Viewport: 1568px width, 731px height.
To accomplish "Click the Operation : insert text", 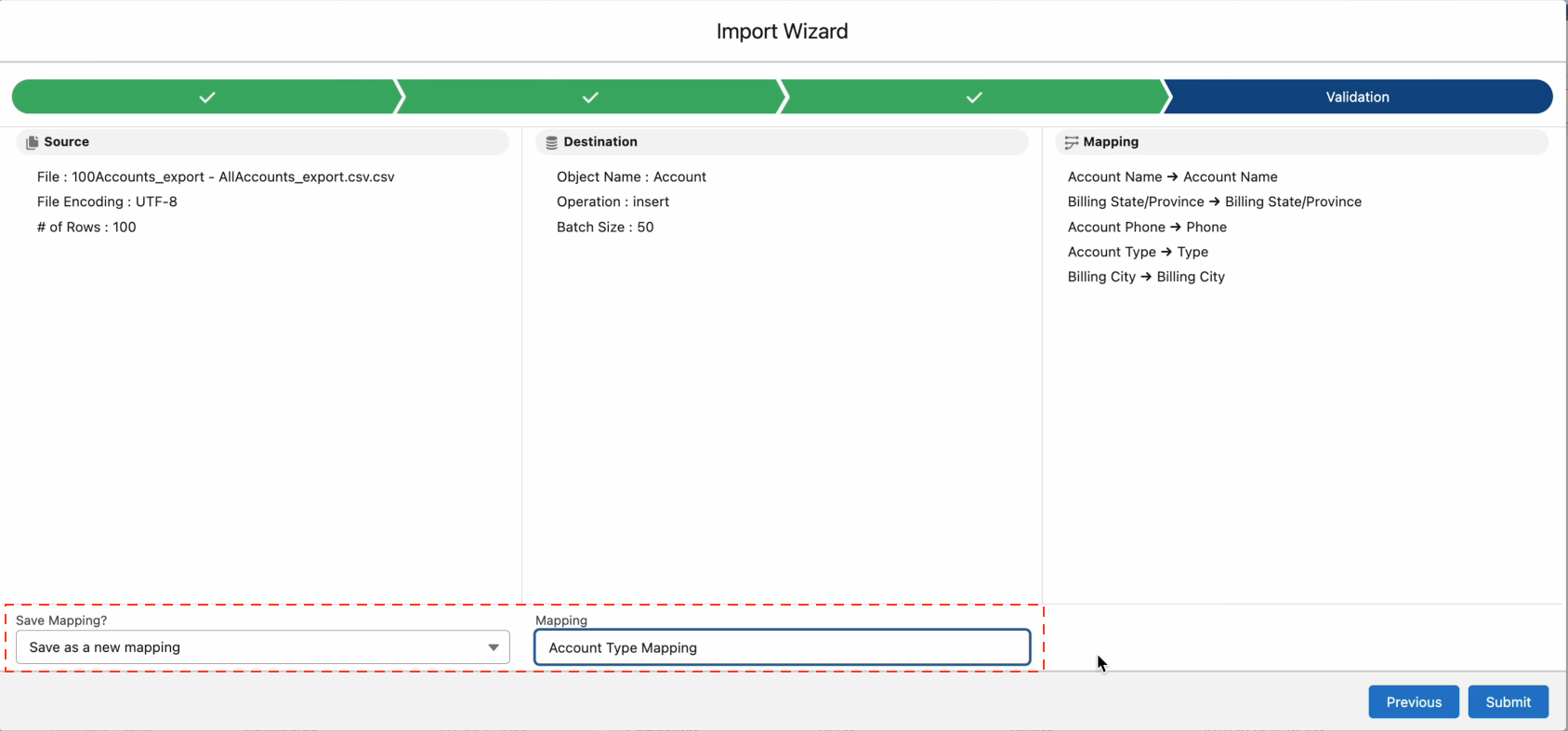I will click(x=613, y=202).
